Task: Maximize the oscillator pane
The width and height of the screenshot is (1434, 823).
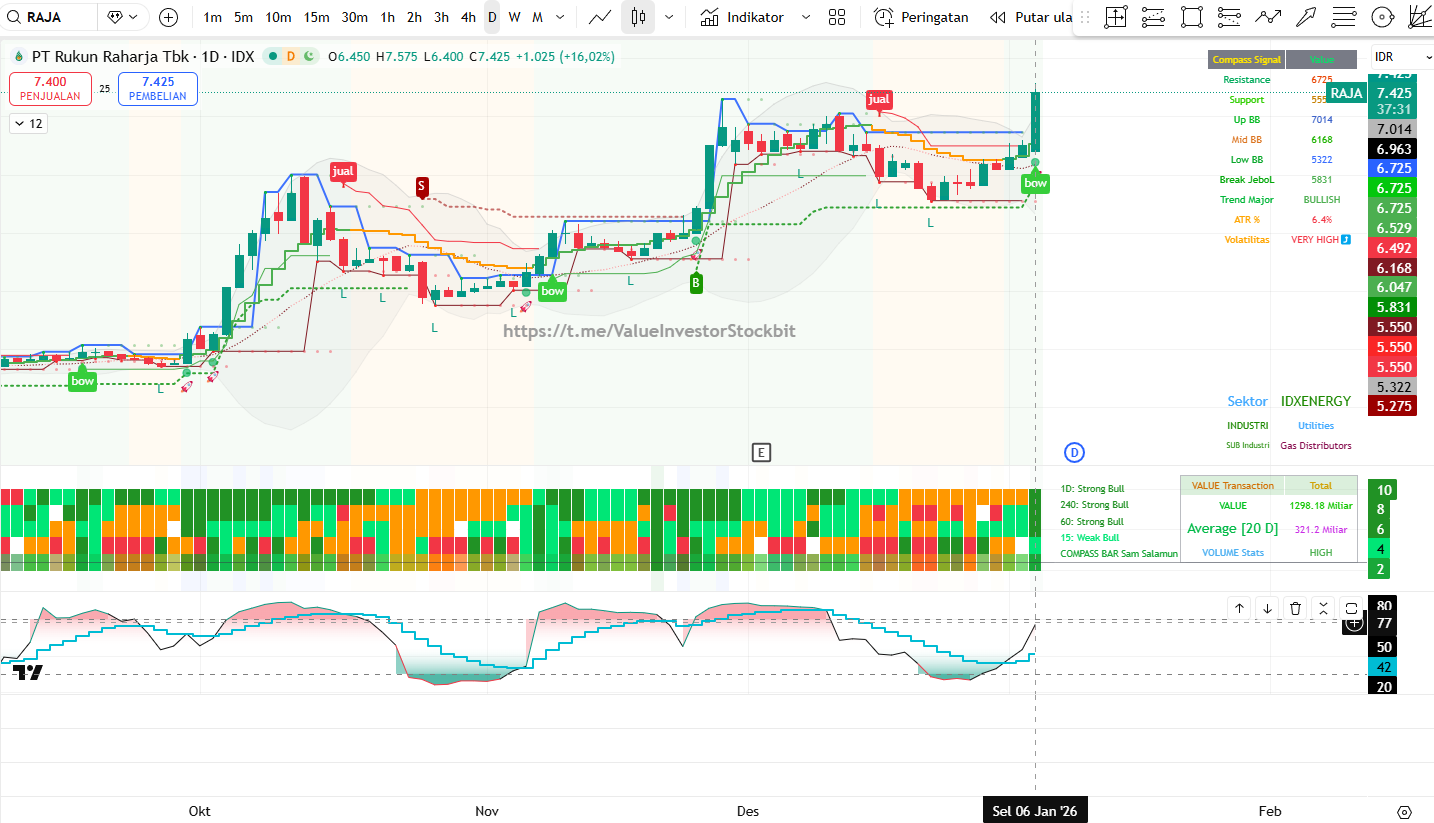Action: pyautogui.click(x=1351, y=608)
